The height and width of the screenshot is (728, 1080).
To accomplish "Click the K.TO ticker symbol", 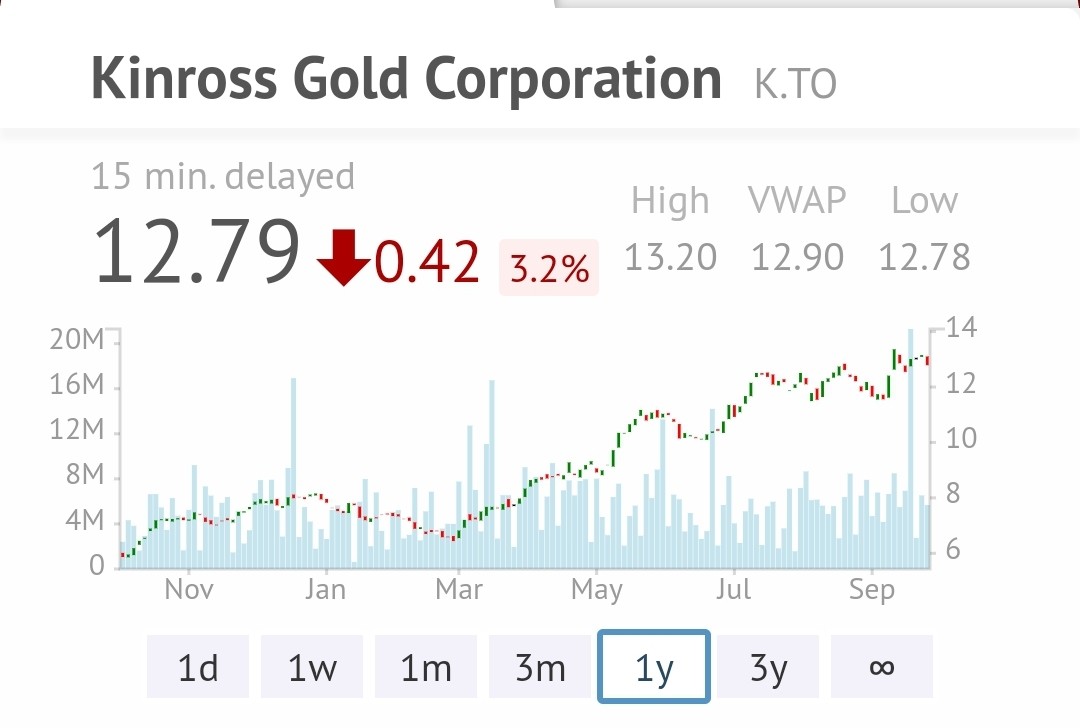I will click(795, 86).
